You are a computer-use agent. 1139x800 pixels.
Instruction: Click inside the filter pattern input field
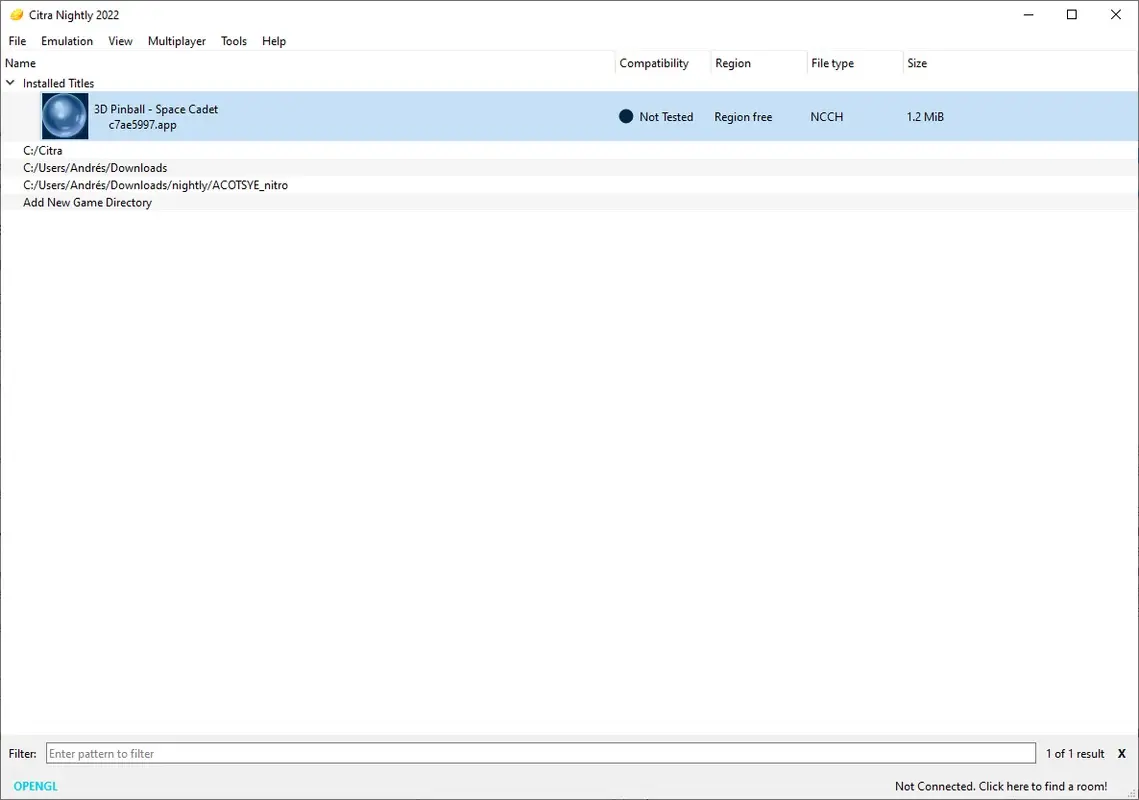pos(540,753)
